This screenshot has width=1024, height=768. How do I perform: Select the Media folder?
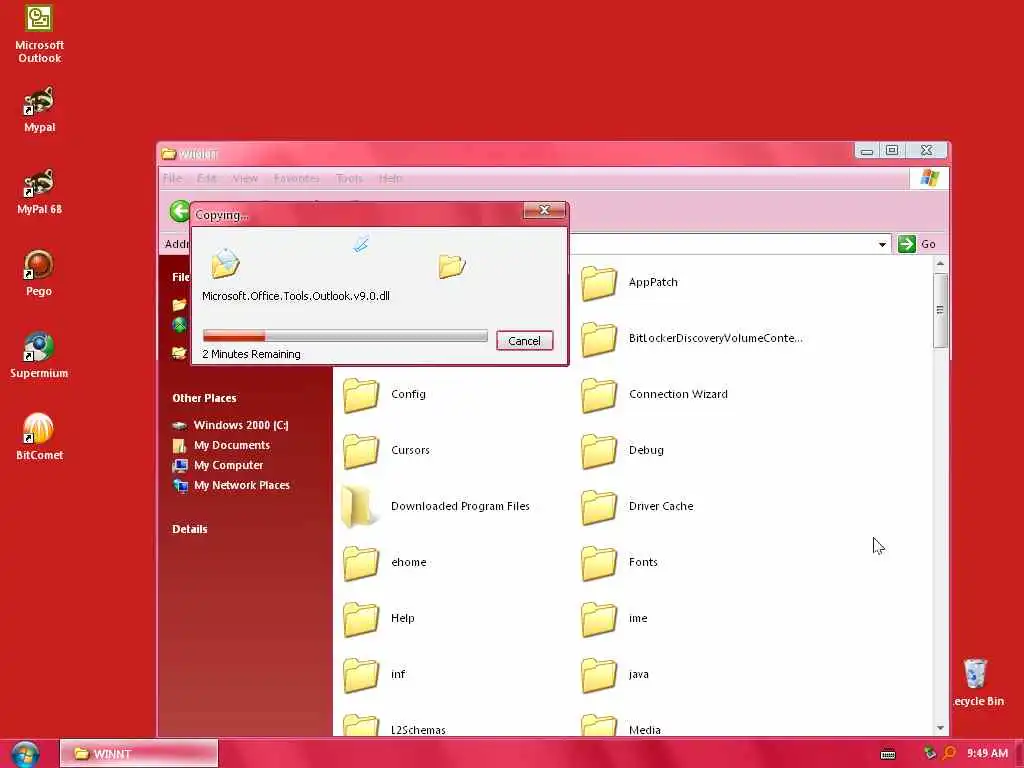click(x=621, y=726)
